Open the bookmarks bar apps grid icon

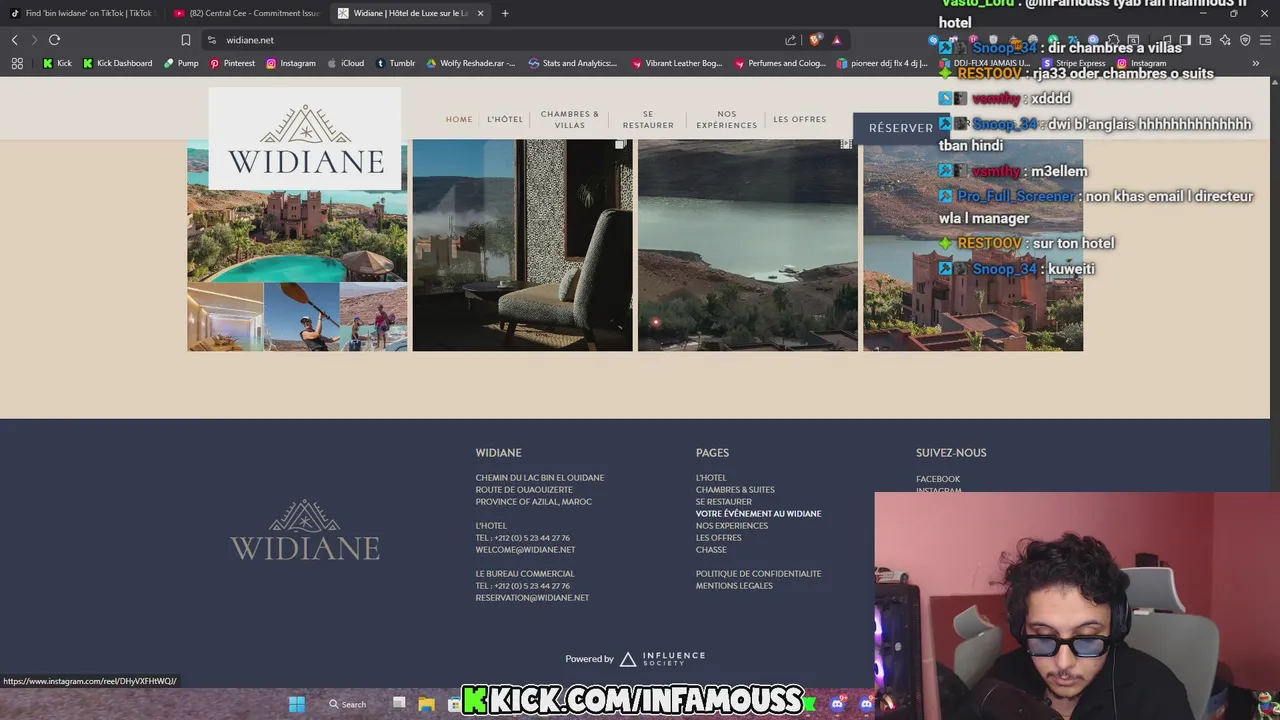(x=17, y=63)
